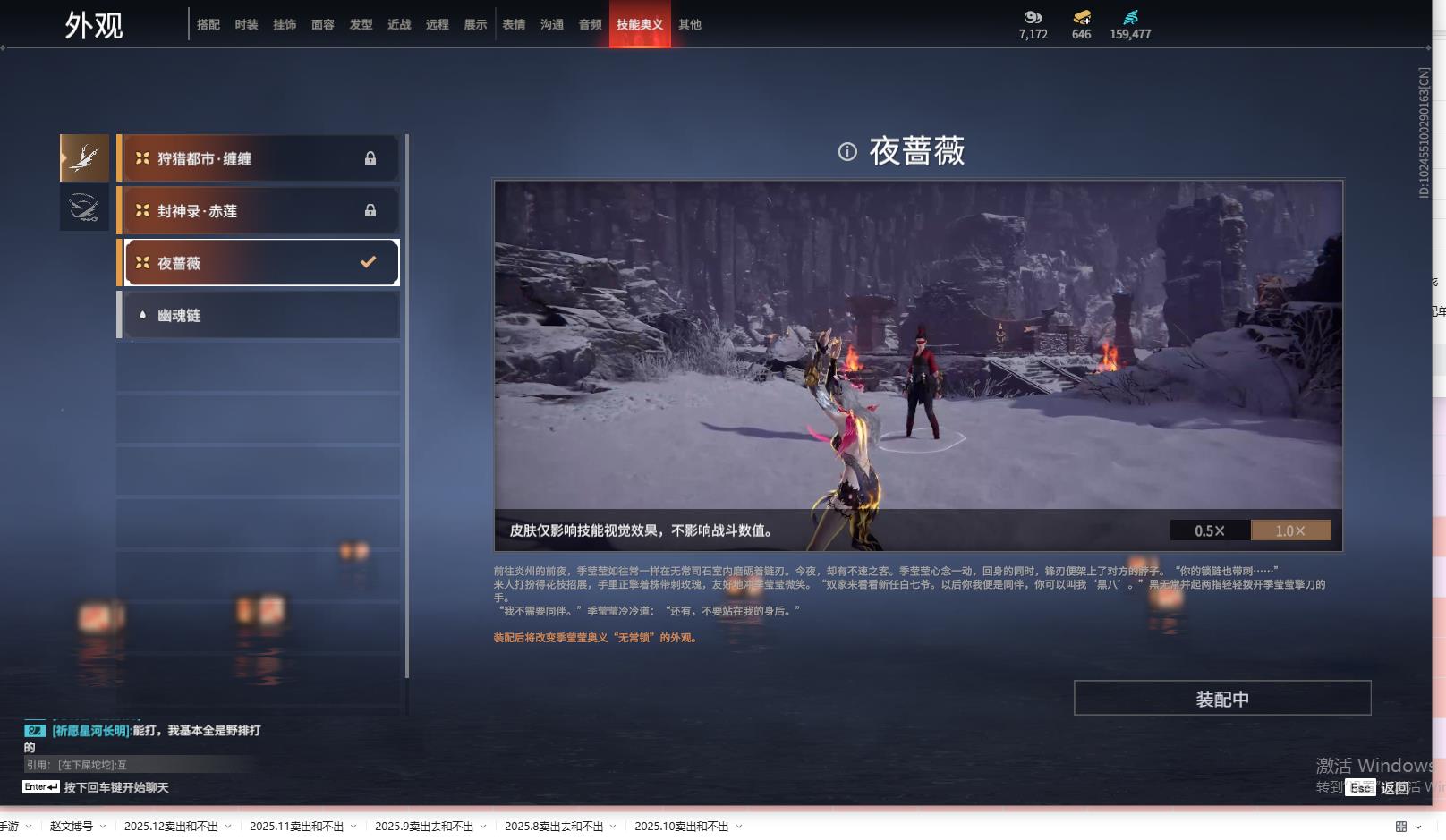The width and height of the screenshot is (1446, 840).
Task: Select the 远程 tab
Action: [x=438, y=25]
